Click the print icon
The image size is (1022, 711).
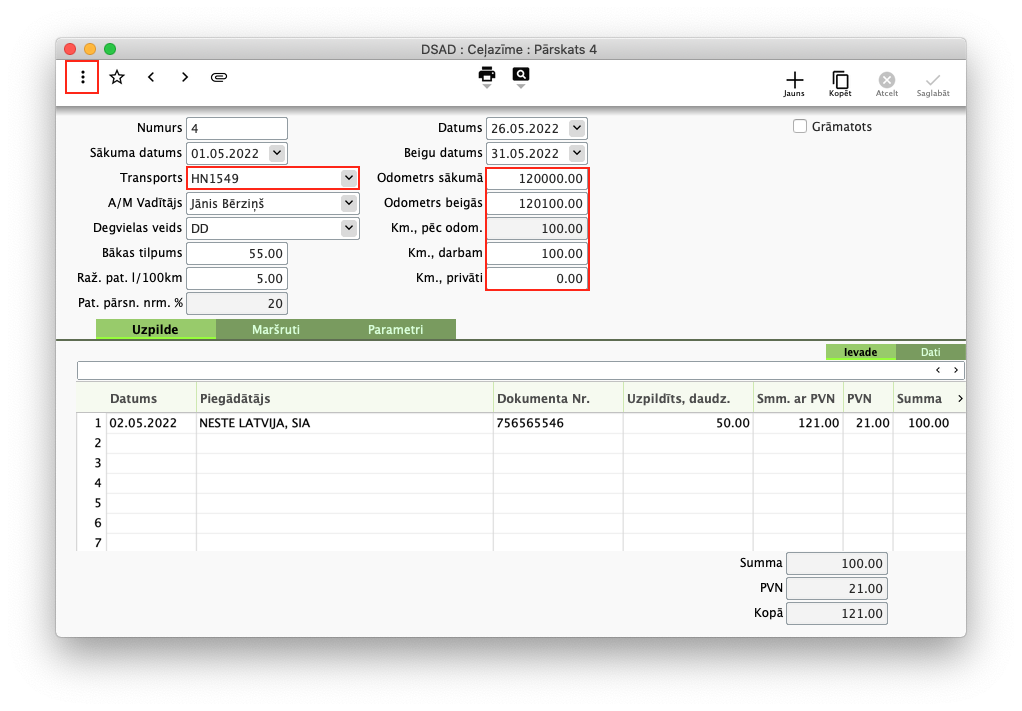(x=487, y=75)
